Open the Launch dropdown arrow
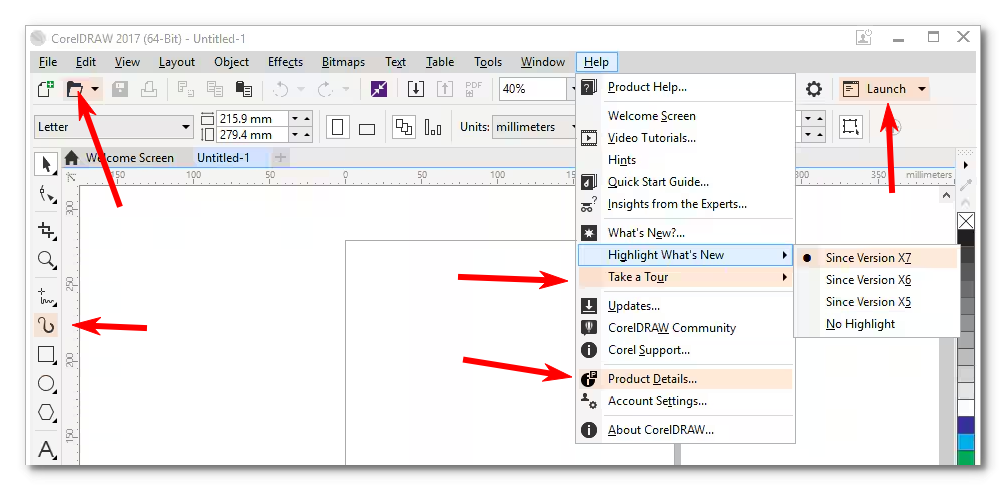The image size is (1006, 490). (x=922, y=89)
